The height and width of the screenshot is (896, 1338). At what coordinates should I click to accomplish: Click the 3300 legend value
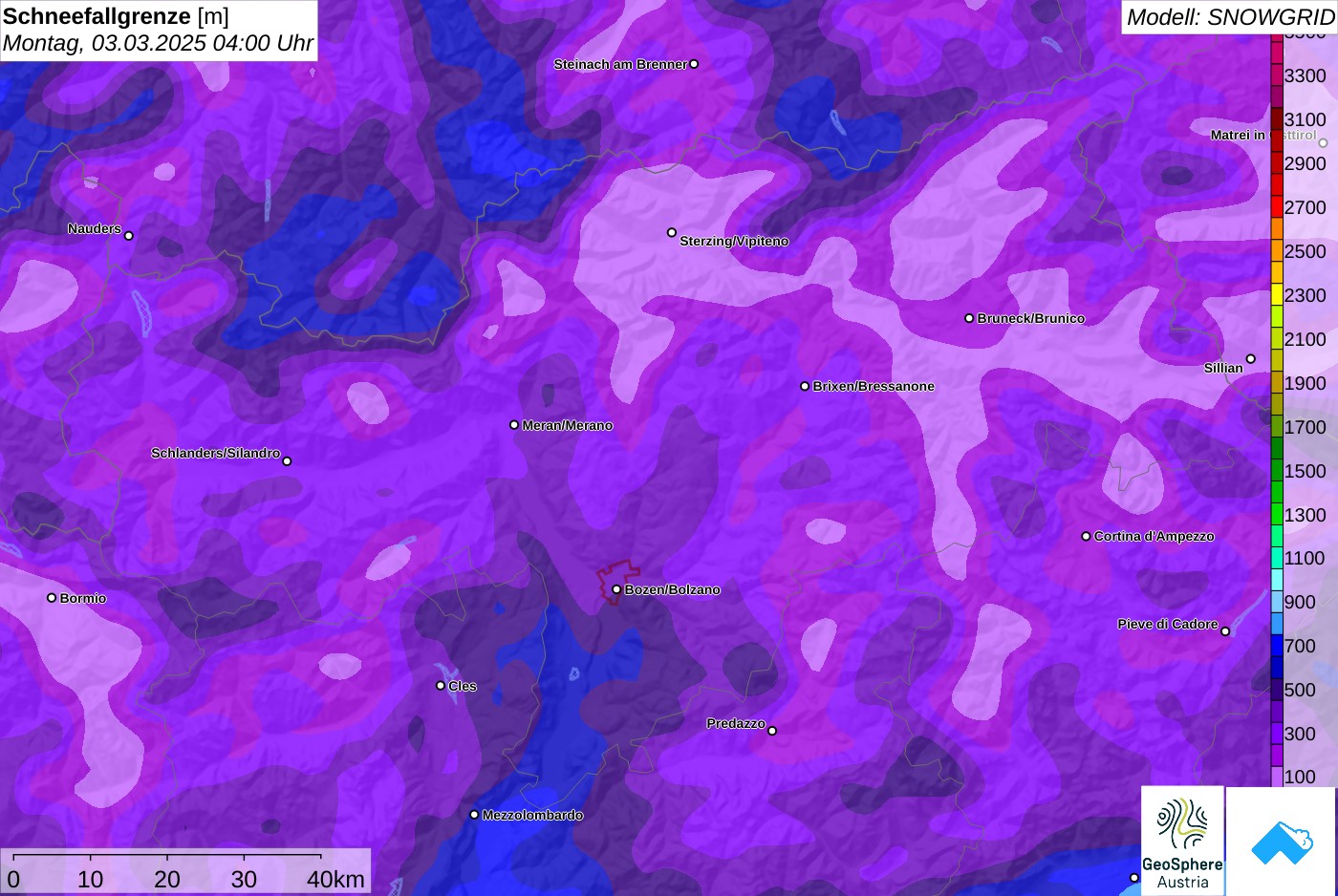[x=1306, y=75]
